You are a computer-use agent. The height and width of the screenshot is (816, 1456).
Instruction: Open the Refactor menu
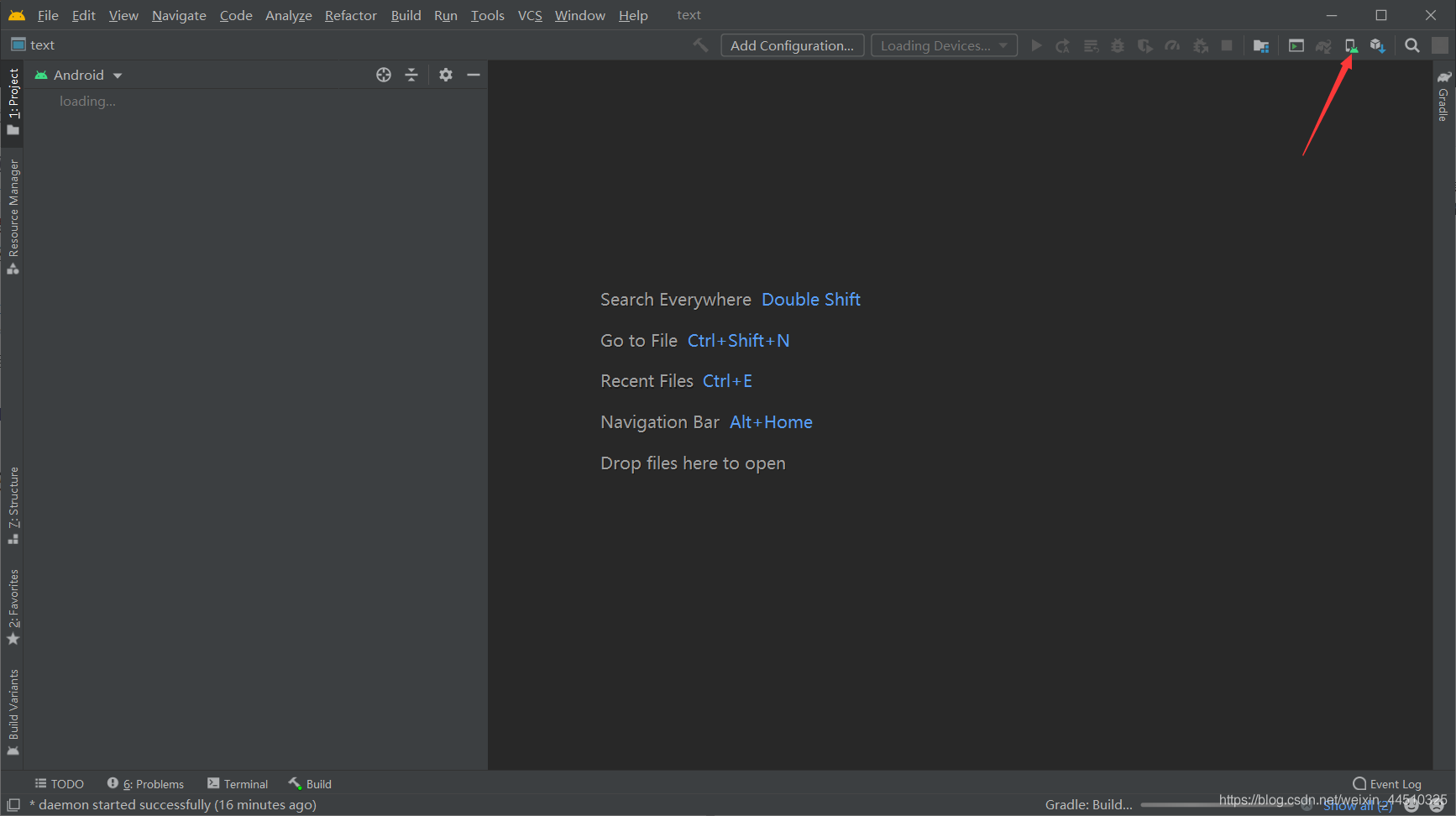[351, 15]
